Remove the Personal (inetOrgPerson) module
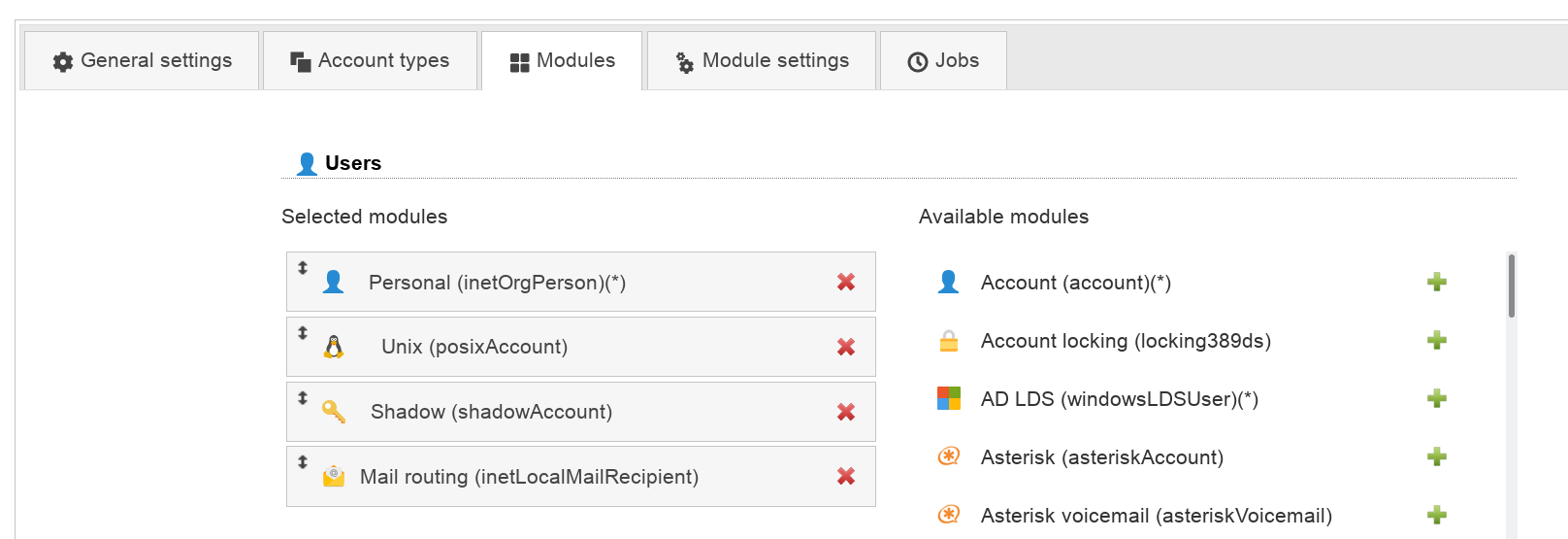The width and height of the screenshot is (1568, 539). 846,282
